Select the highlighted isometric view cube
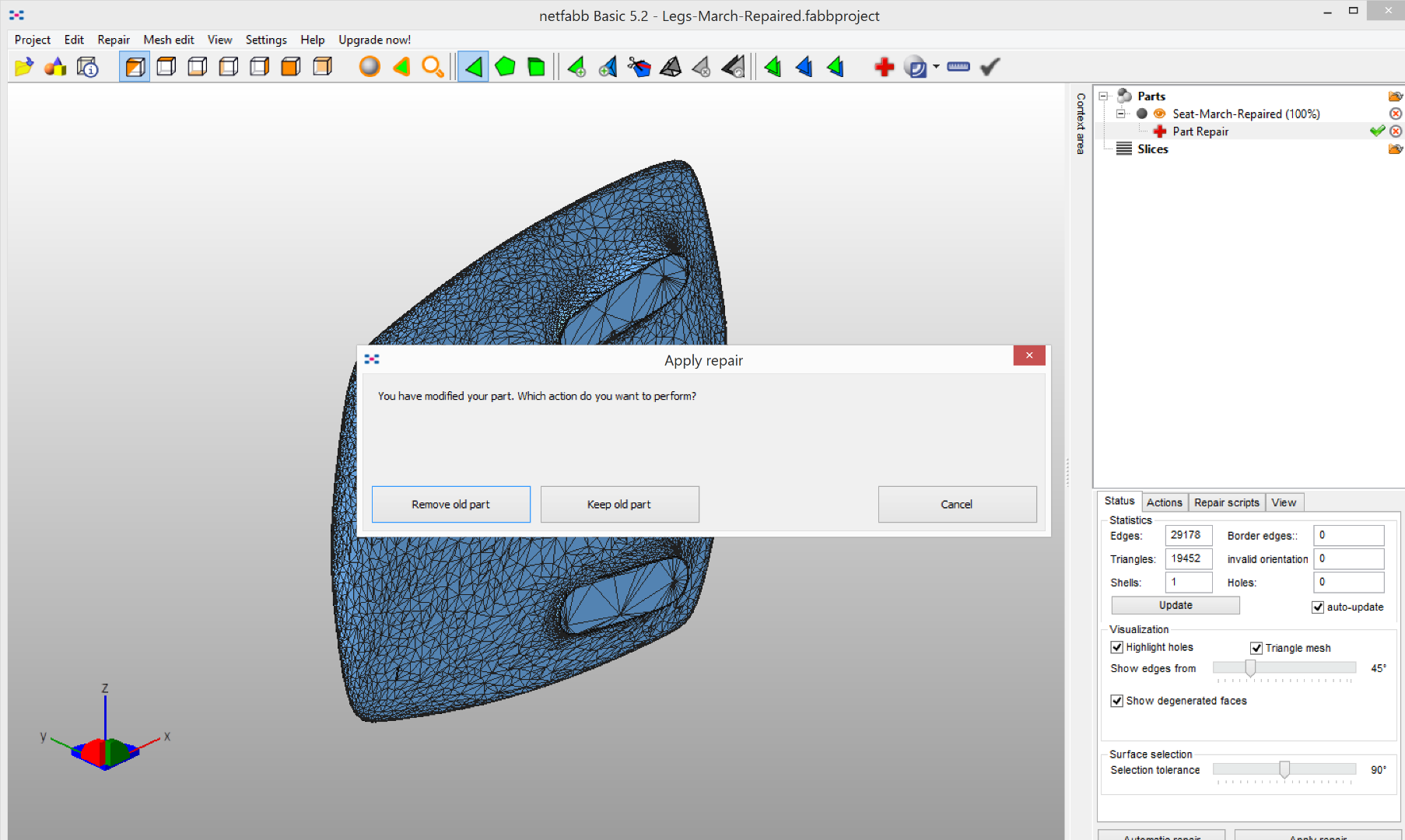Viewport: 1405px width, 840px height. point(135,67)
